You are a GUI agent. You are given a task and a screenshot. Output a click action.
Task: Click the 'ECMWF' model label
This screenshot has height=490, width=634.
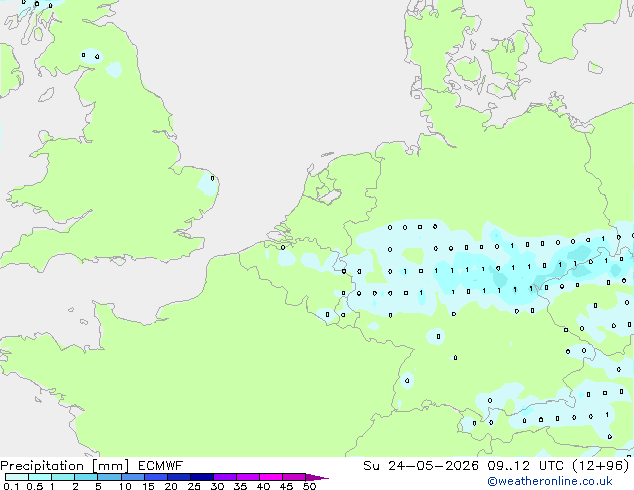[x=161, y=466]
